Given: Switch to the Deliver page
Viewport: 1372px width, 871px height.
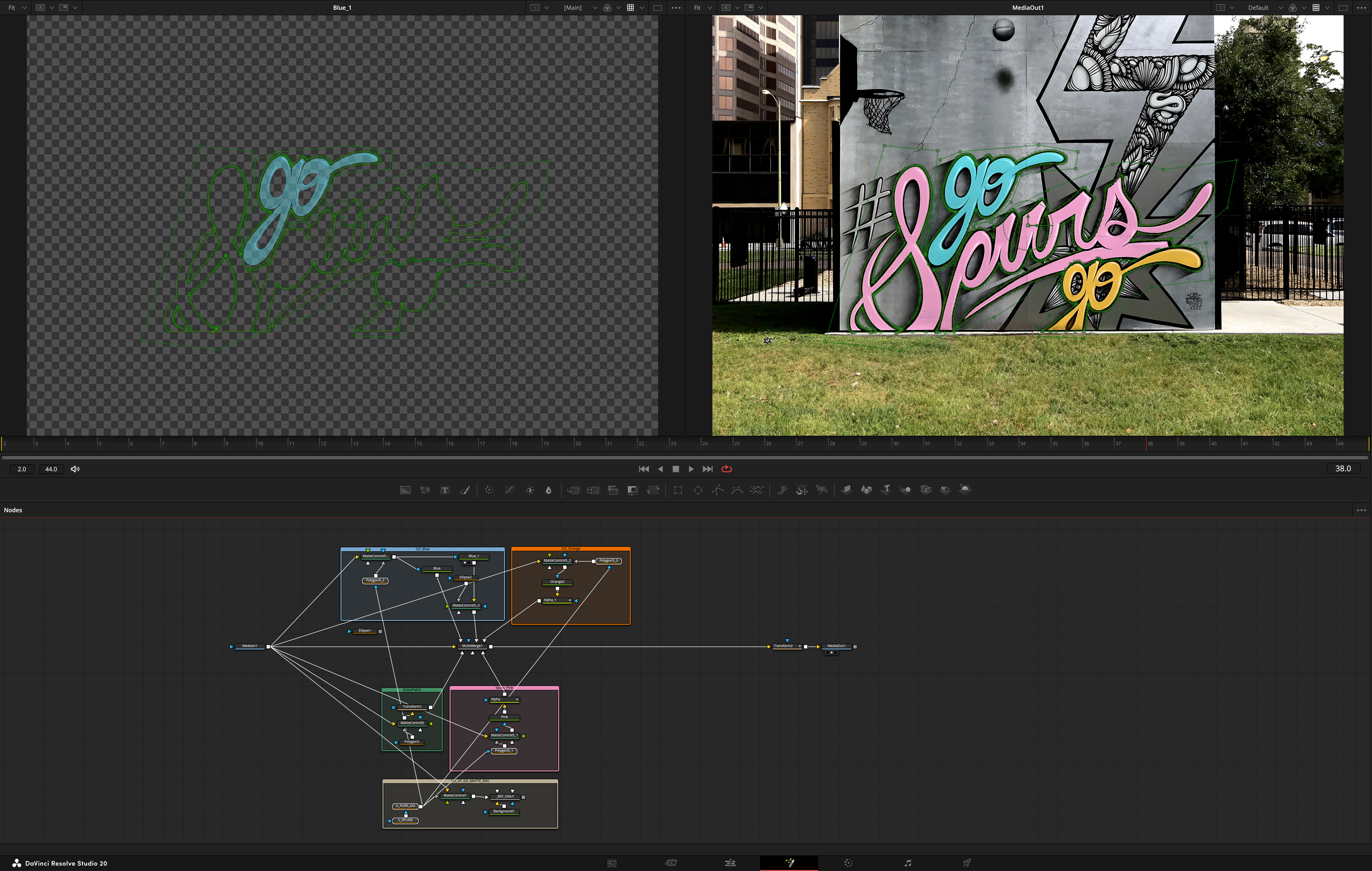Looking at the screenshot, I should pyautogui.click(x=967, y=863).
